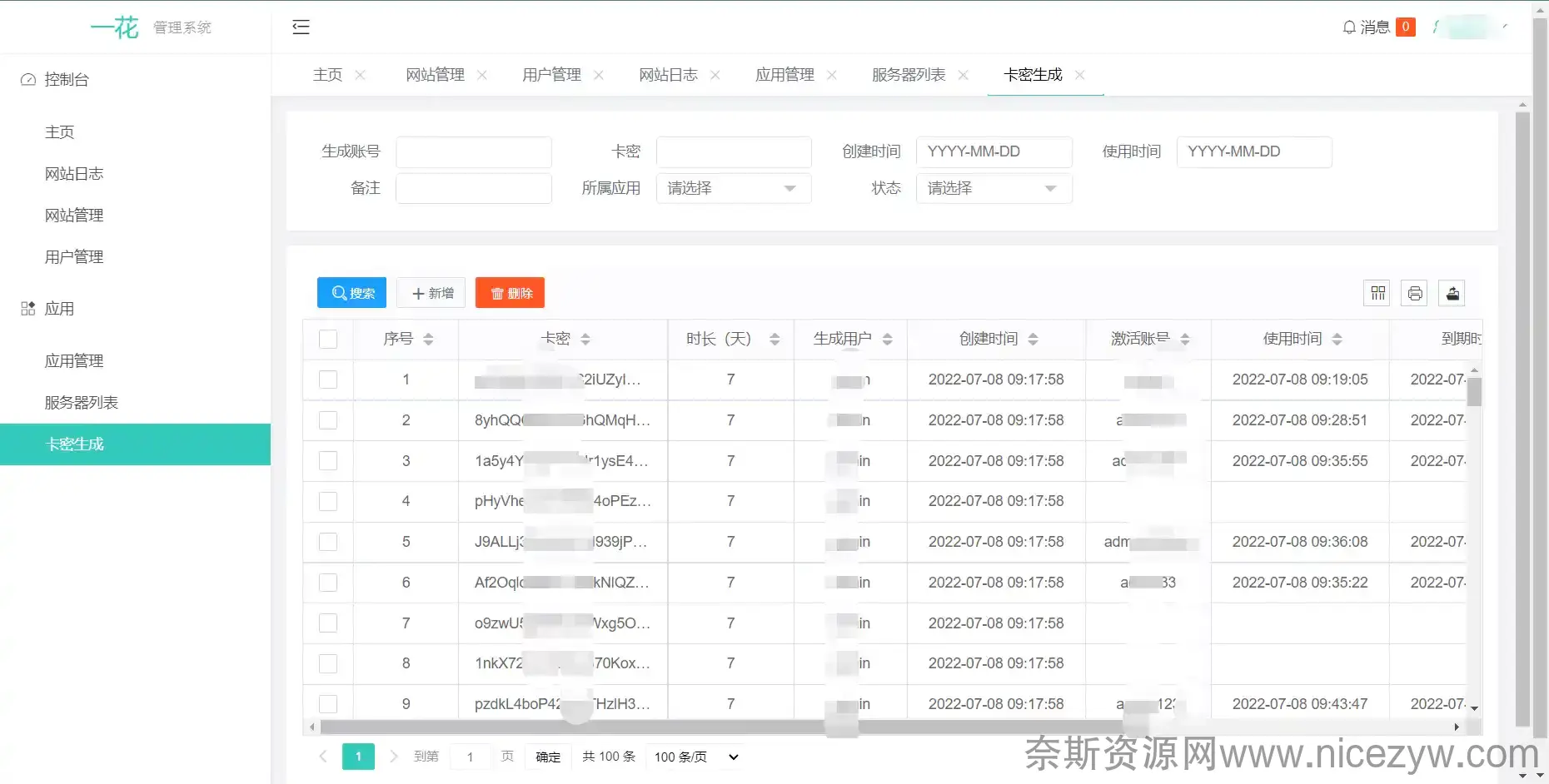Sort by 时长（天） column arrows

[x=774, y=340]
